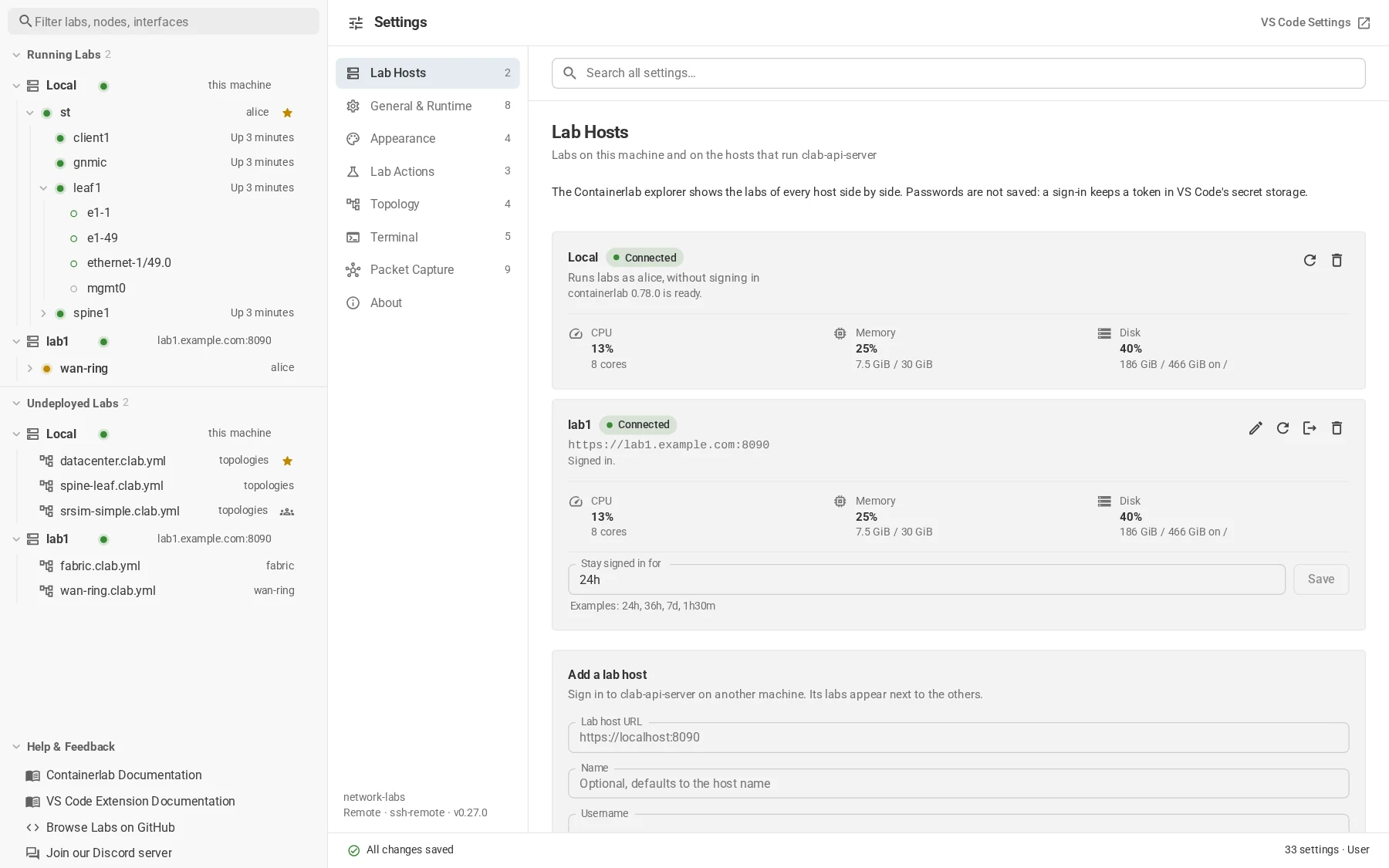The width and height of the screenshot is (1389, 868).
Task: Switch to Appearance settings
Action: (x=428, y=139)
